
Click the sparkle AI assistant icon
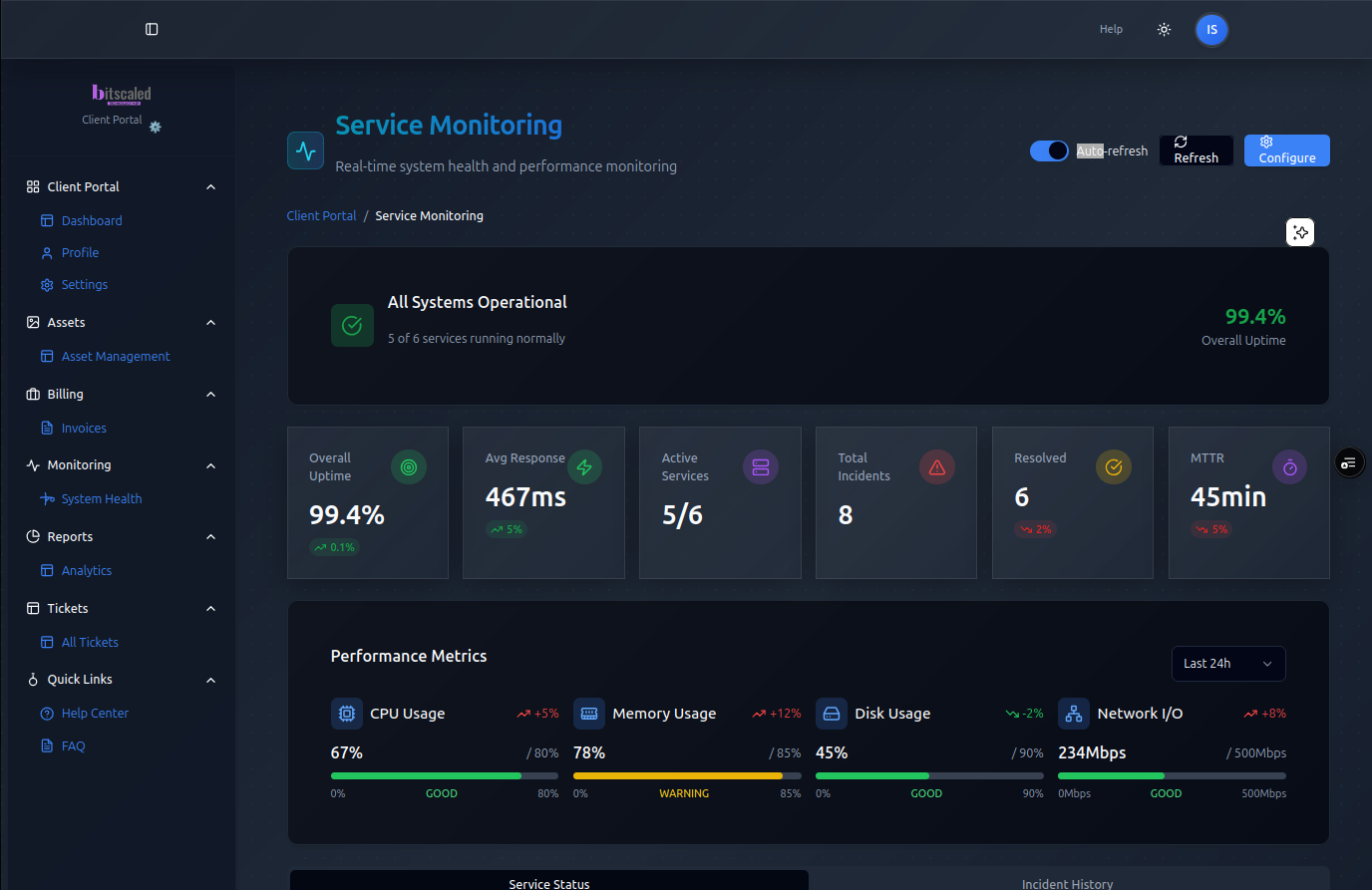(x=1300, y=232)
